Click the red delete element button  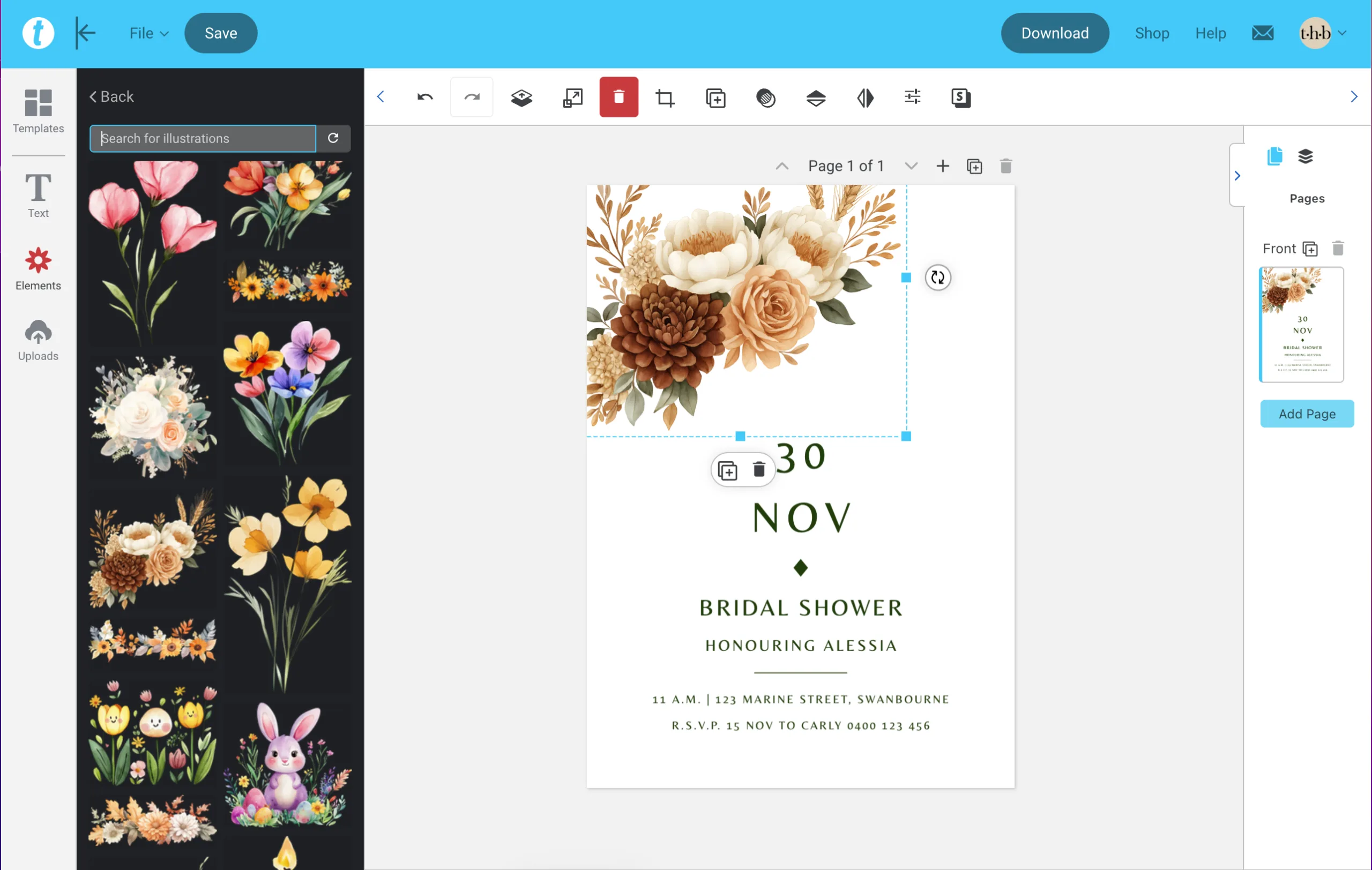(618, 97)
